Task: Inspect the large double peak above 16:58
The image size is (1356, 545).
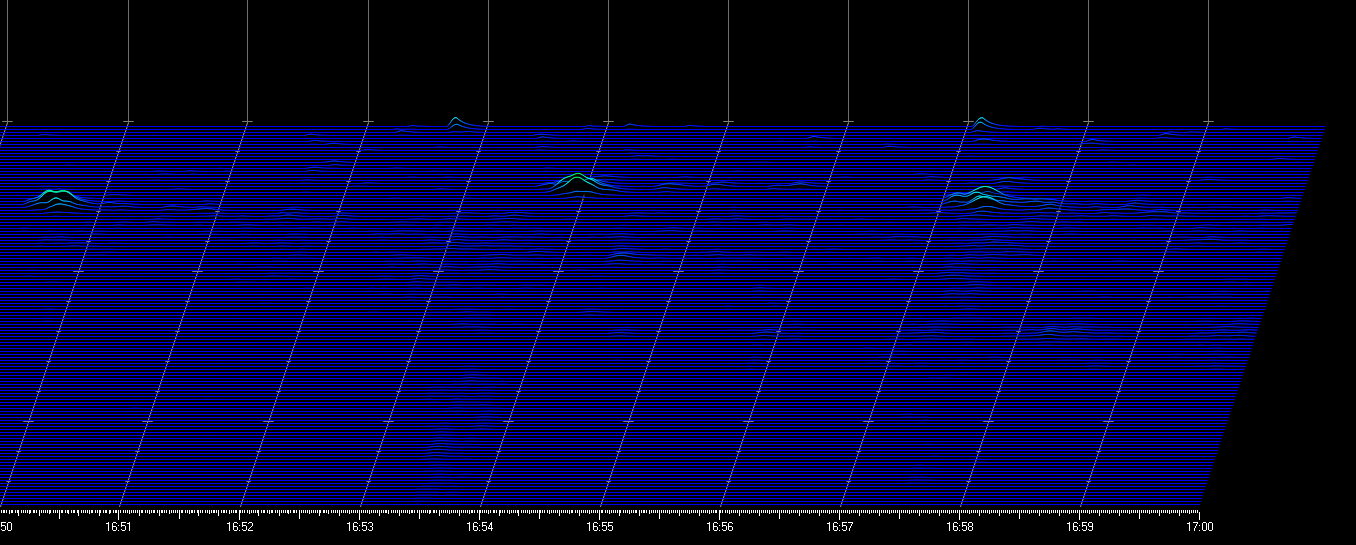Action: [x=986, y=197]
